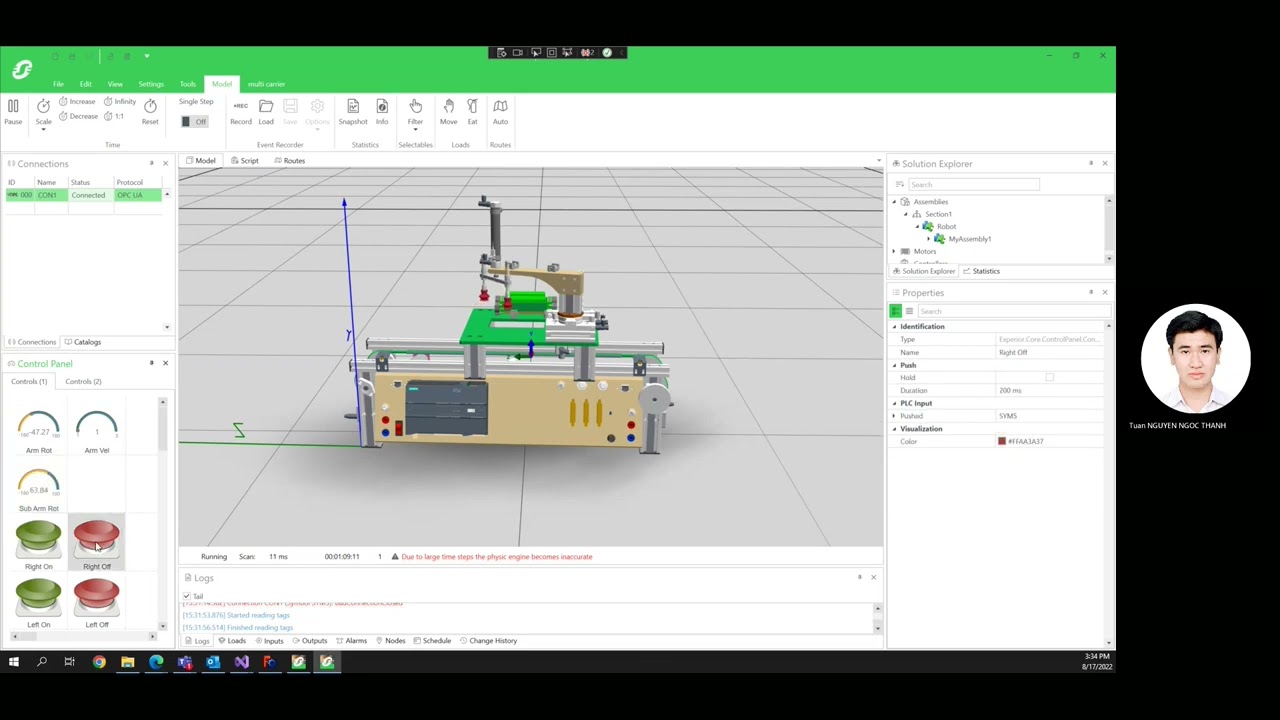Open the Statistics tab
The height and width of the screenshot is (720, 1280).
pyautogui.click(x=982, y=271)
